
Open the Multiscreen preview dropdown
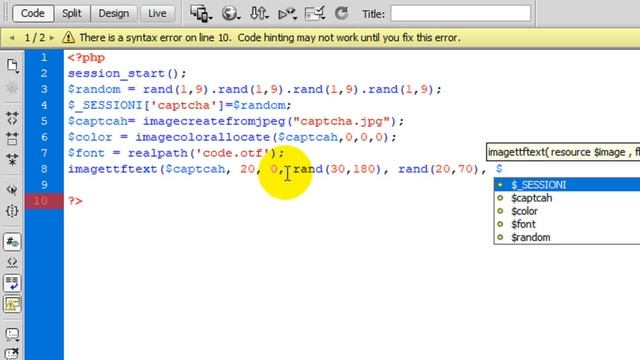201,13
